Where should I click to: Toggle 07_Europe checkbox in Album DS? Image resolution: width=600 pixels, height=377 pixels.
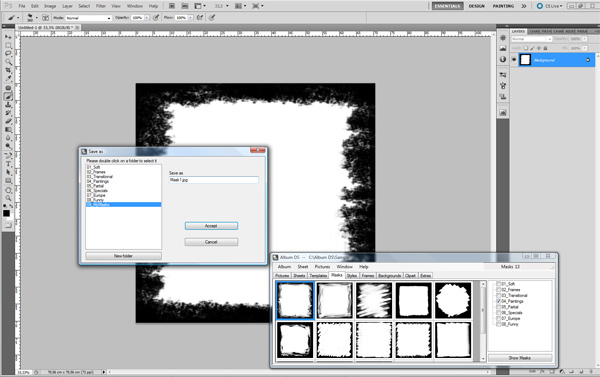pyautogui.click(x=499, y=318)
